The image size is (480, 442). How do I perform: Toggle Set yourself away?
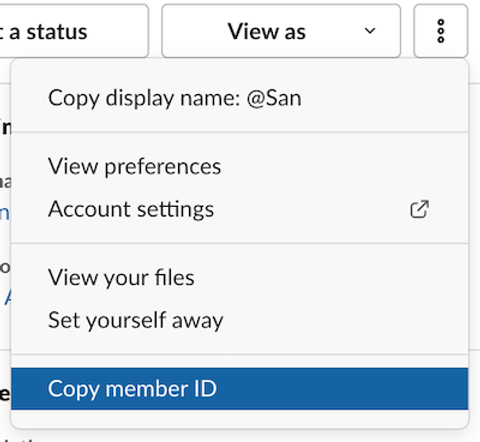pyautogui.click(x=239, y=320)
